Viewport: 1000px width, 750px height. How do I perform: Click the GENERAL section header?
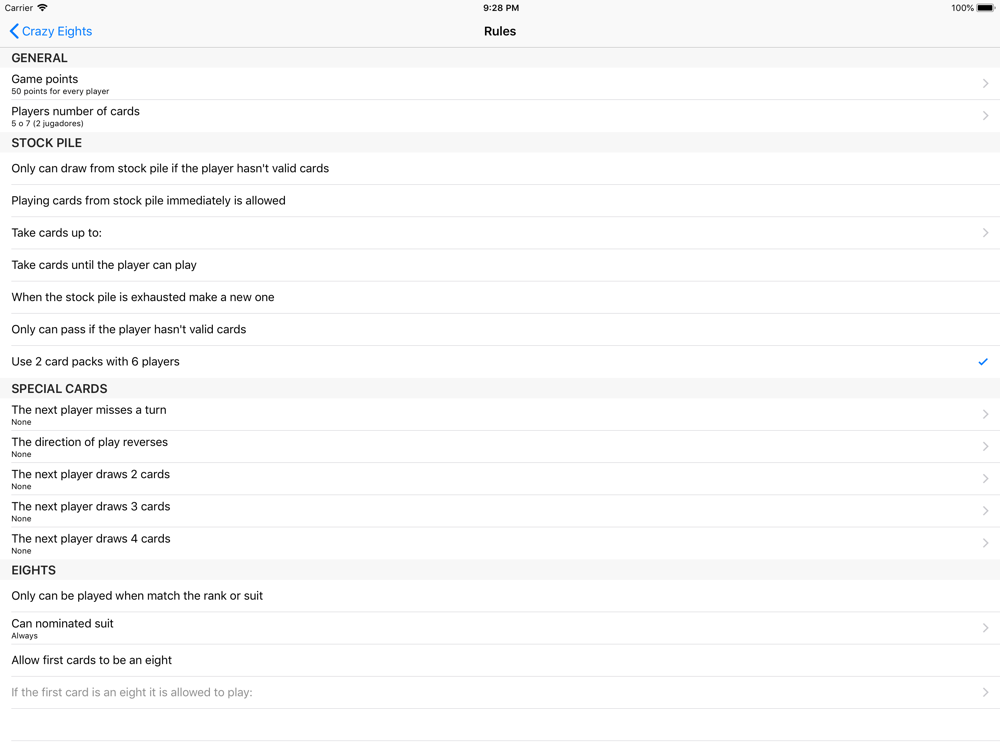point(39,58)
